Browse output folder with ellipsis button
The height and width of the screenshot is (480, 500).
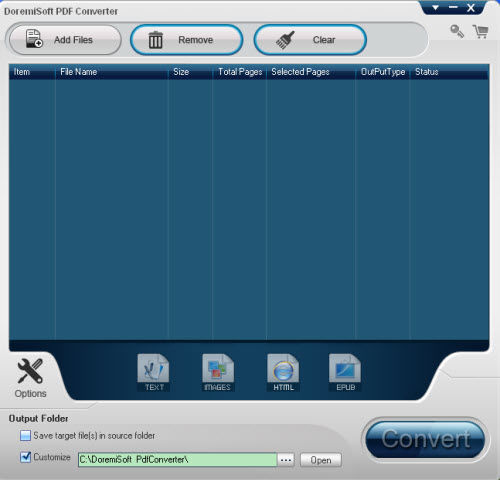286,460
